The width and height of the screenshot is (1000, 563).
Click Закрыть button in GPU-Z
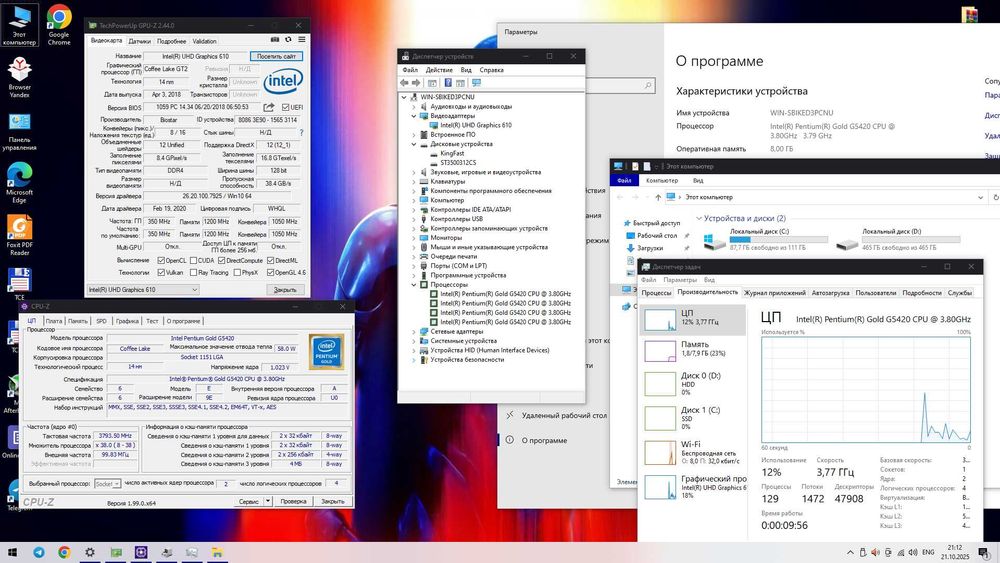pyautogui.click(x=285, y=289)
